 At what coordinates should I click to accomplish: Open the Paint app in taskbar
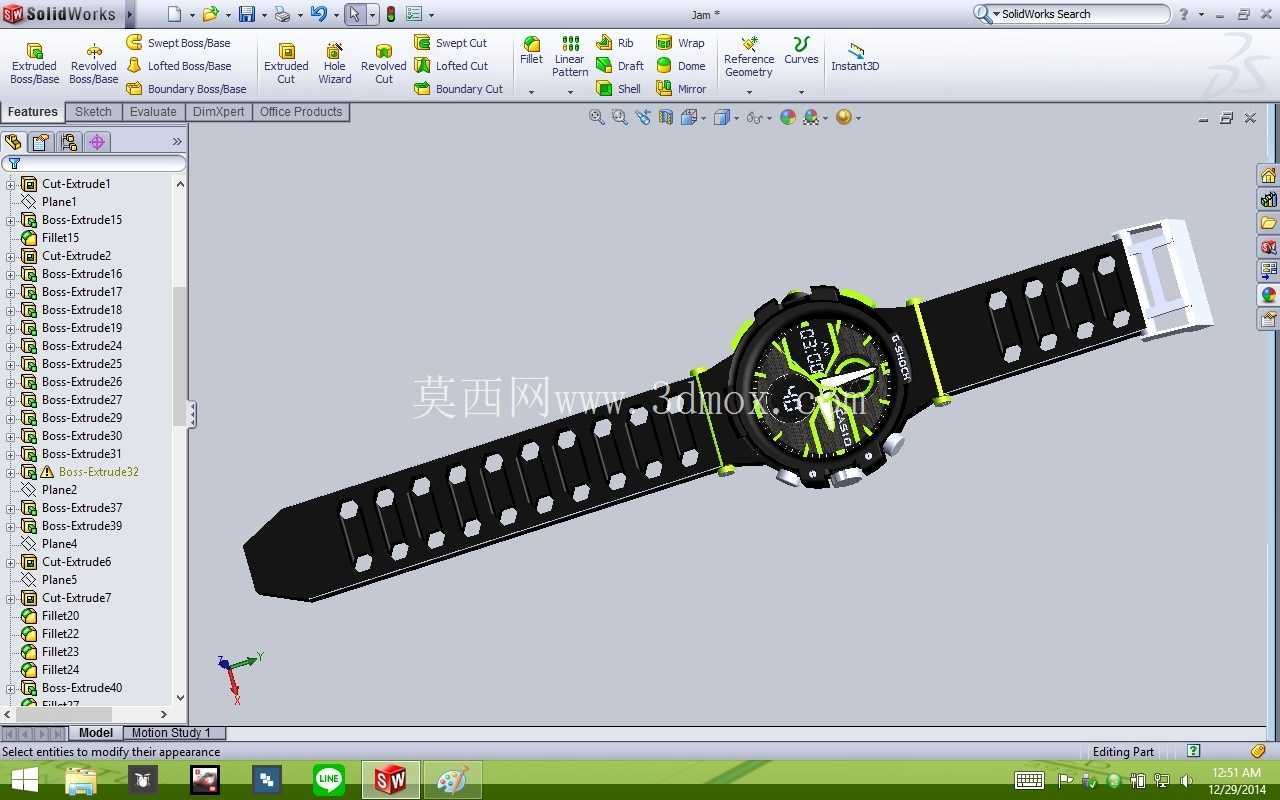click(453, 780)
